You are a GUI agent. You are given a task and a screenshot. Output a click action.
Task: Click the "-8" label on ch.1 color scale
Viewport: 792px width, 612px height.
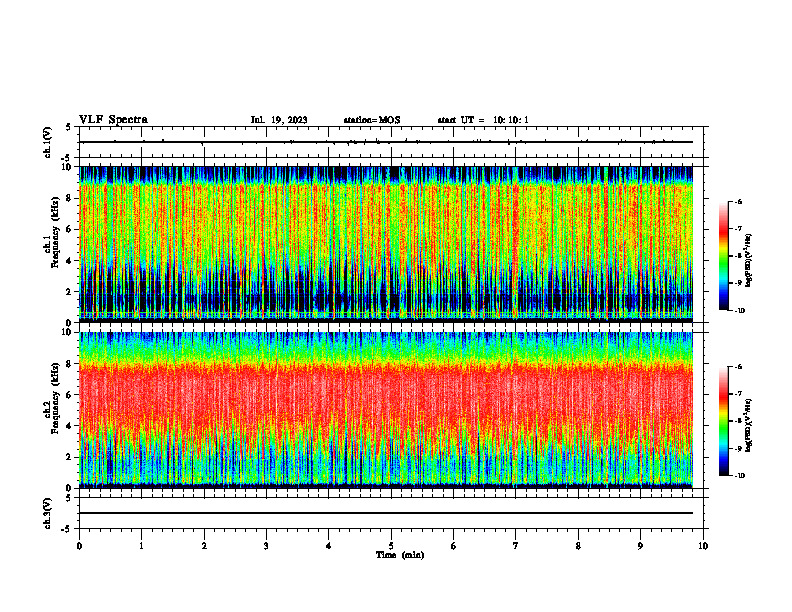738,256
